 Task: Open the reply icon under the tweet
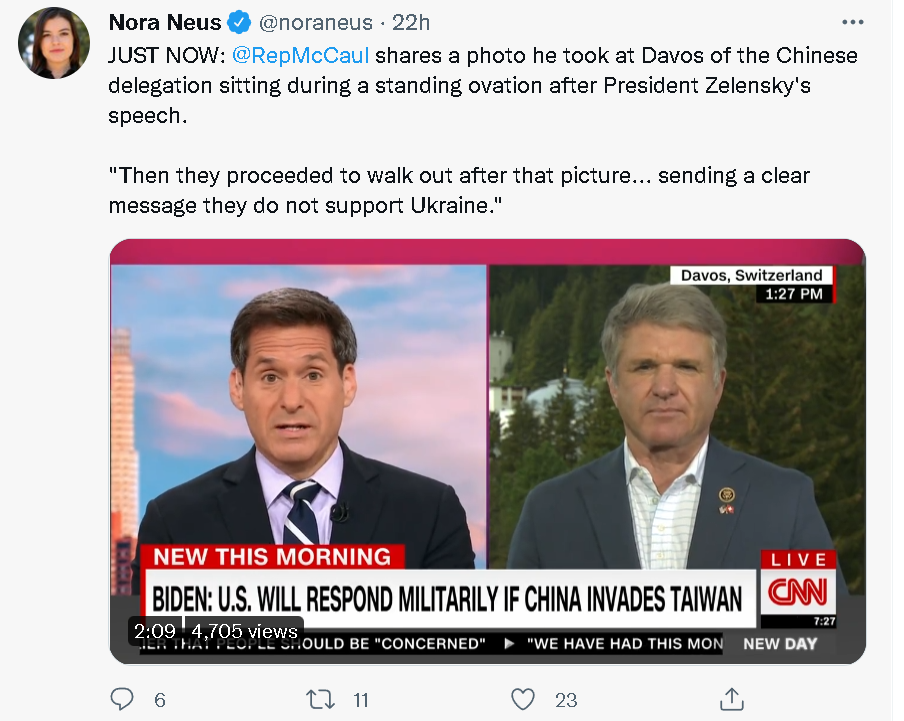point(121,698)
